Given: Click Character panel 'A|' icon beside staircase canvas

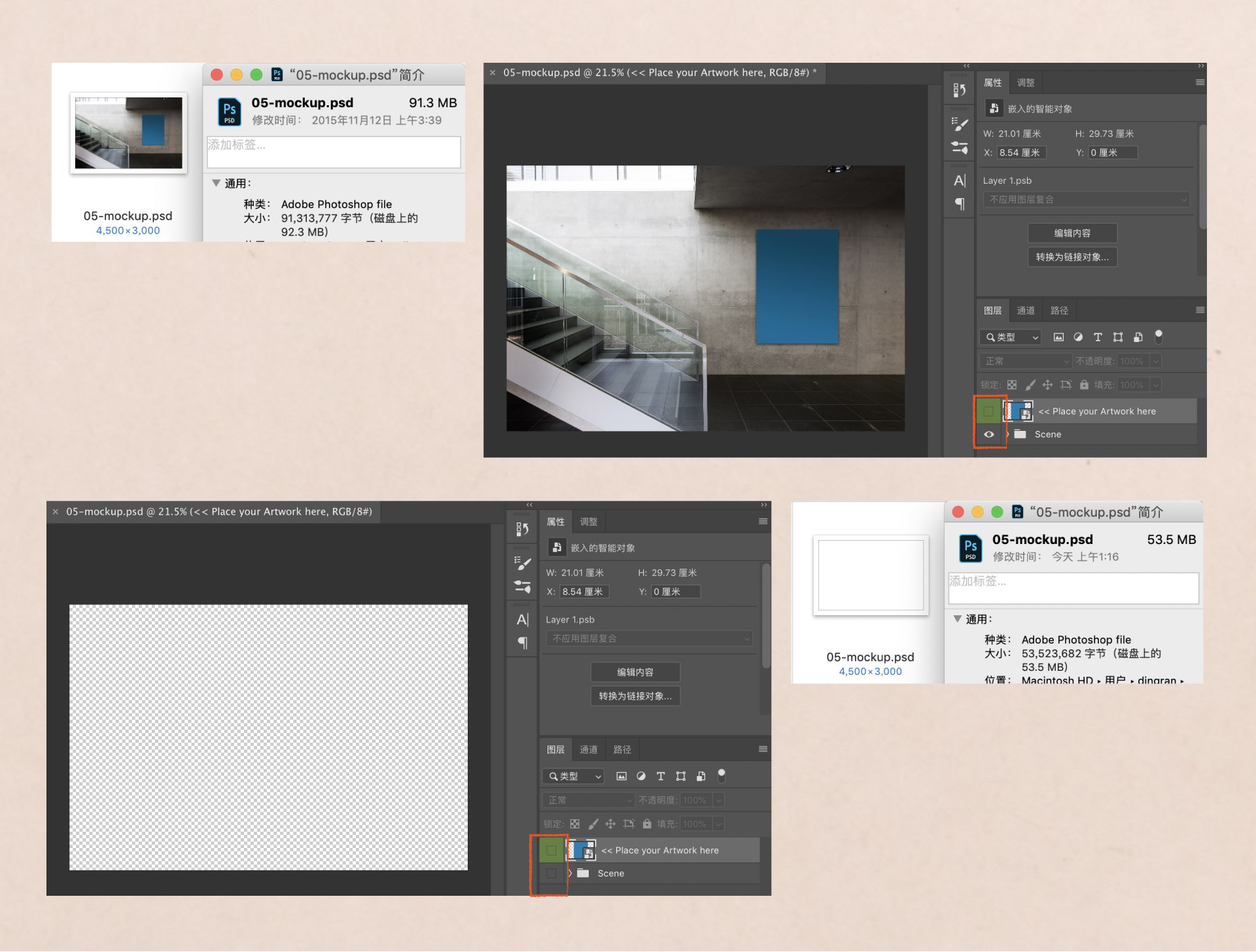Looking at the screenshot, I should pyautogui.click(x=959, y=180).
